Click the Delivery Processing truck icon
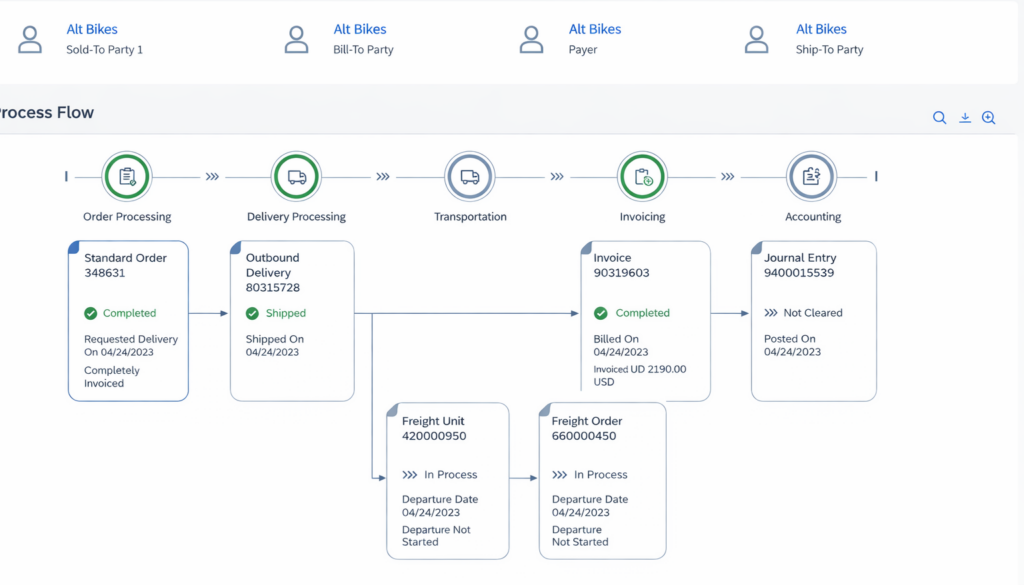 pos(297,177)
